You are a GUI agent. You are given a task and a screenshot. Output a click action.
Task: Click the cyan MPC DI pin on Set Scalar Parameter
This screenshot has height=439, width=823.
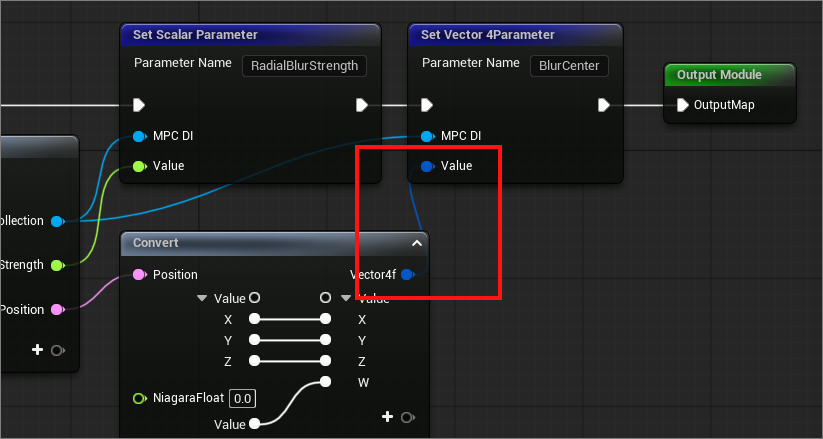(x=139, y=135)
